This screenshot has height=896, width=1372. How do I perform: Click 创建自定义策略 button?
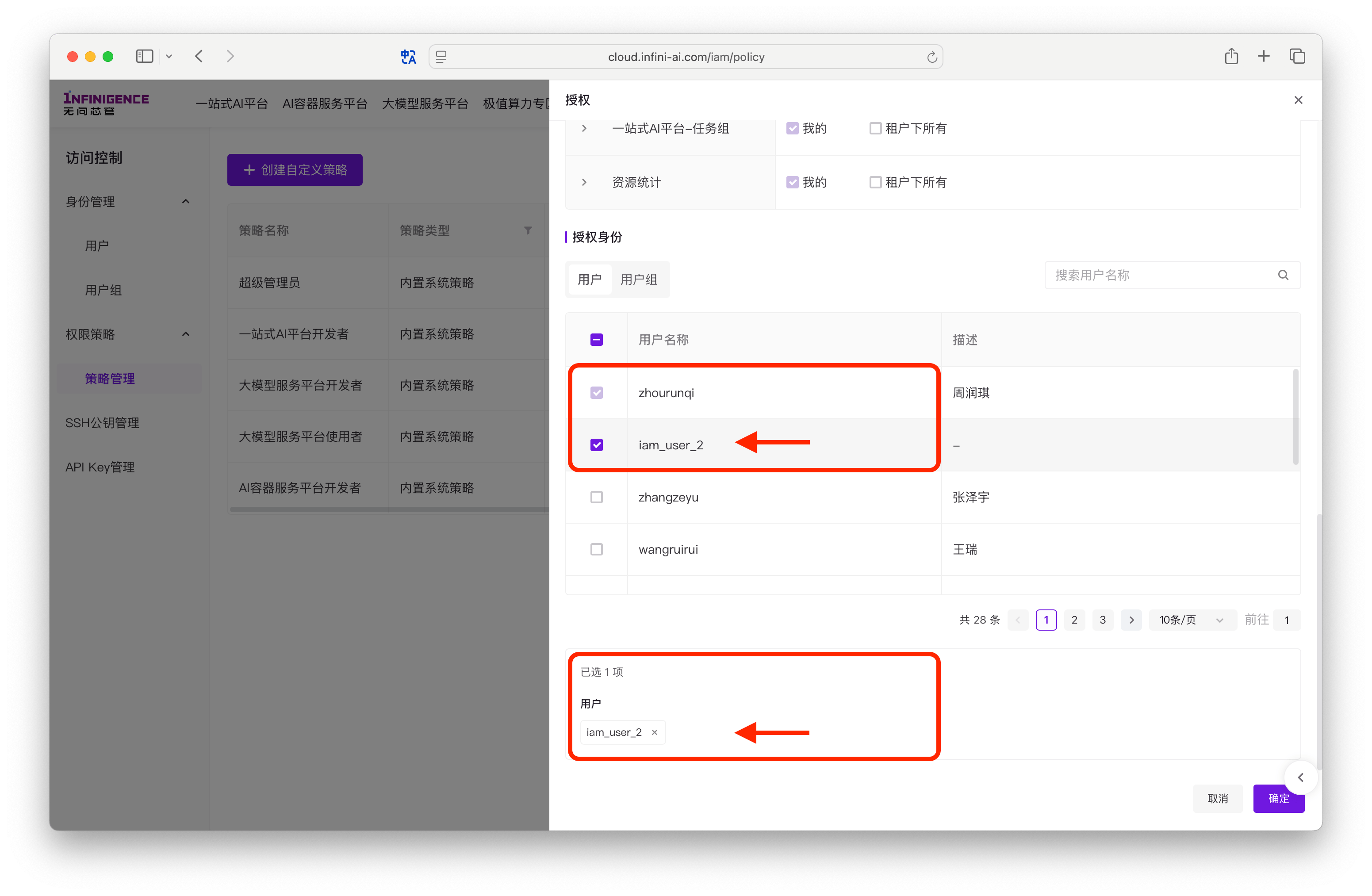click(x=295, y=169)
